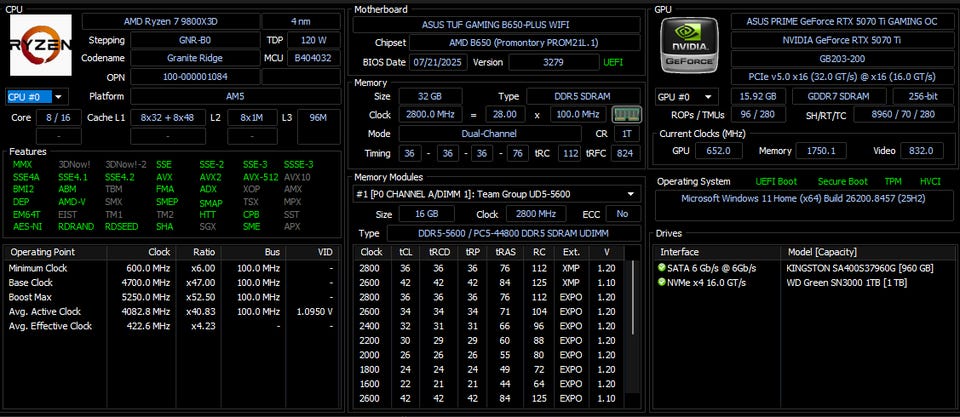
Task: Click the Operating Point column header
Action: (x=55, y=252)
